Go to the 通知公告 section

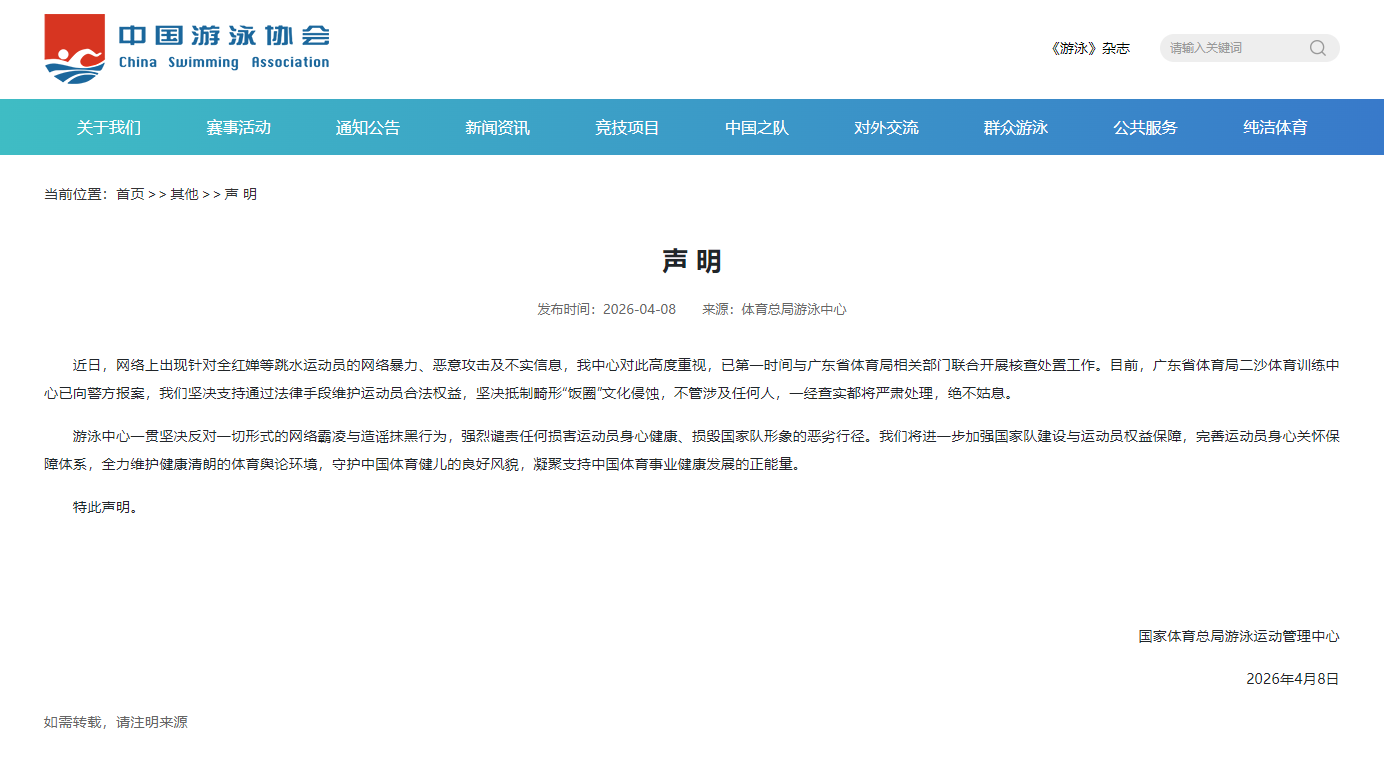coord(368,127)
